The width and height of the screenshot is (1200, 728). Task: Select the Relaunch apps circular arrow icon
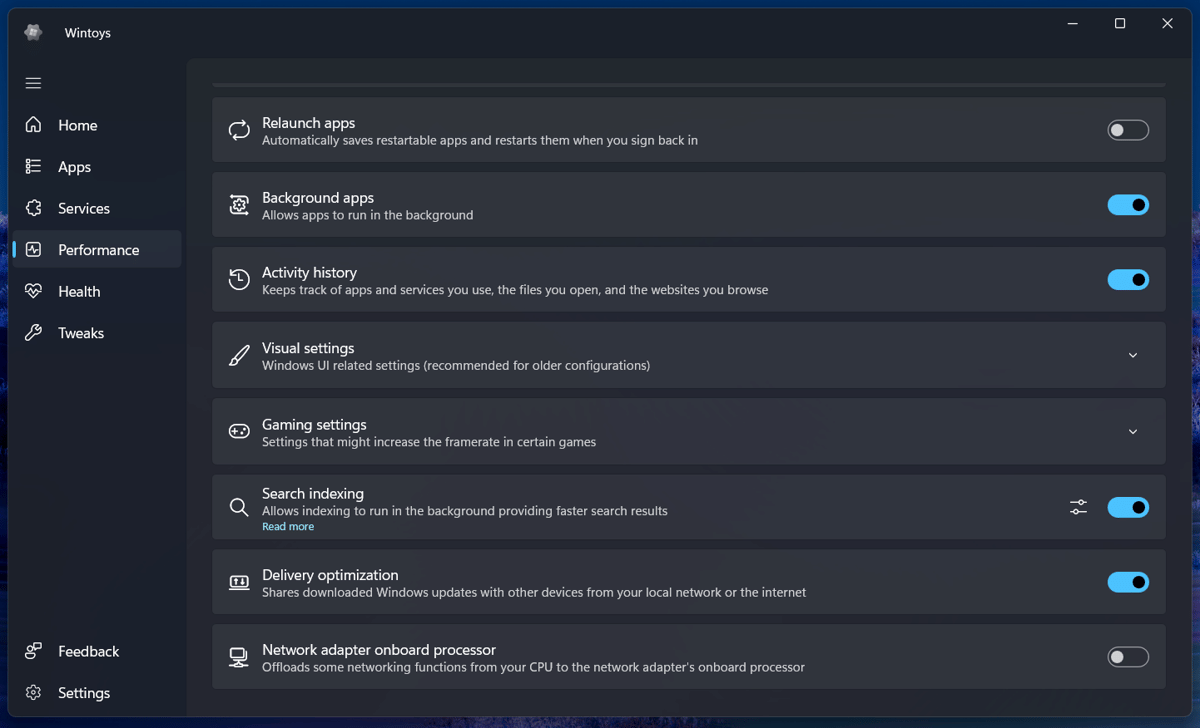click(239, 130)
